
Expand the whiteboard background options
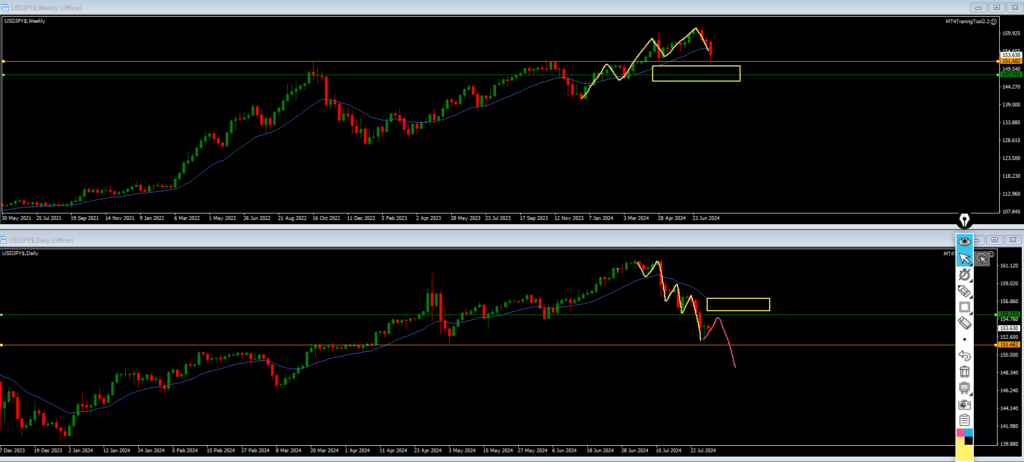[x=965, y=388]
